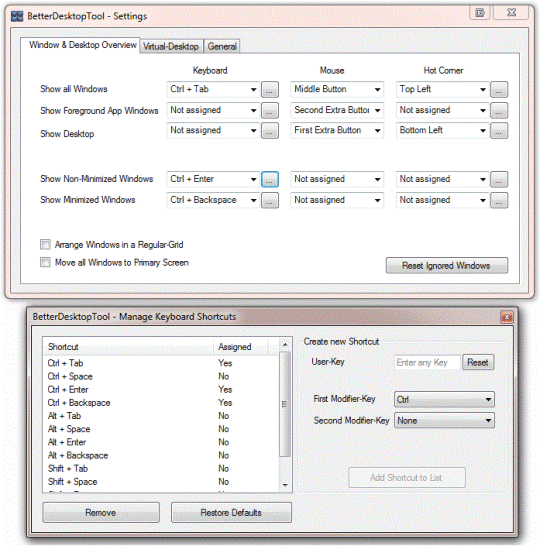Click the shortcut list scroll up arrow

[x=285, y=345]
